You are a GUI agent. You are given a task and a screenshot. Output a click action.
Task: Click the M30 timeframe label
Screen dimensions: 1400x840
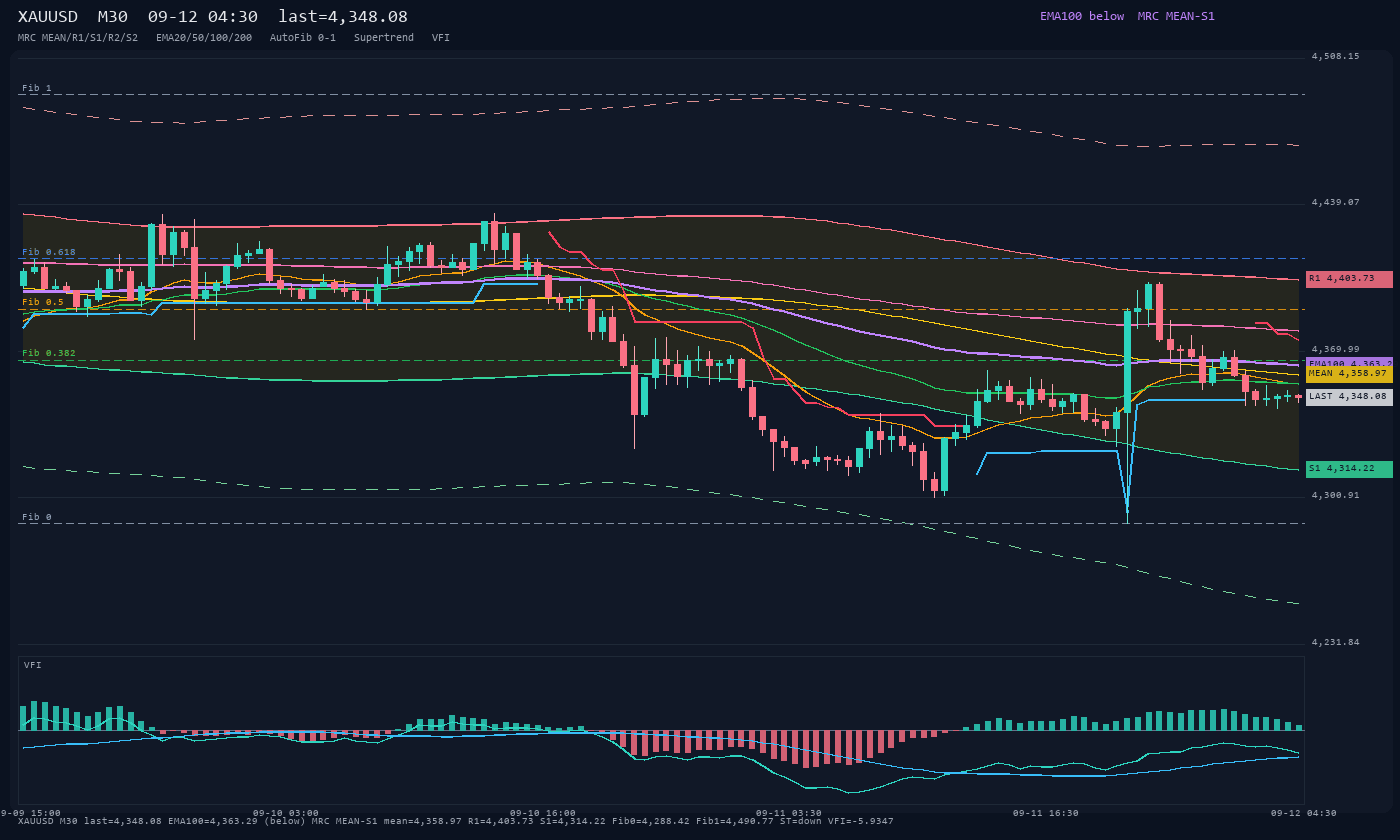point(113,17)
